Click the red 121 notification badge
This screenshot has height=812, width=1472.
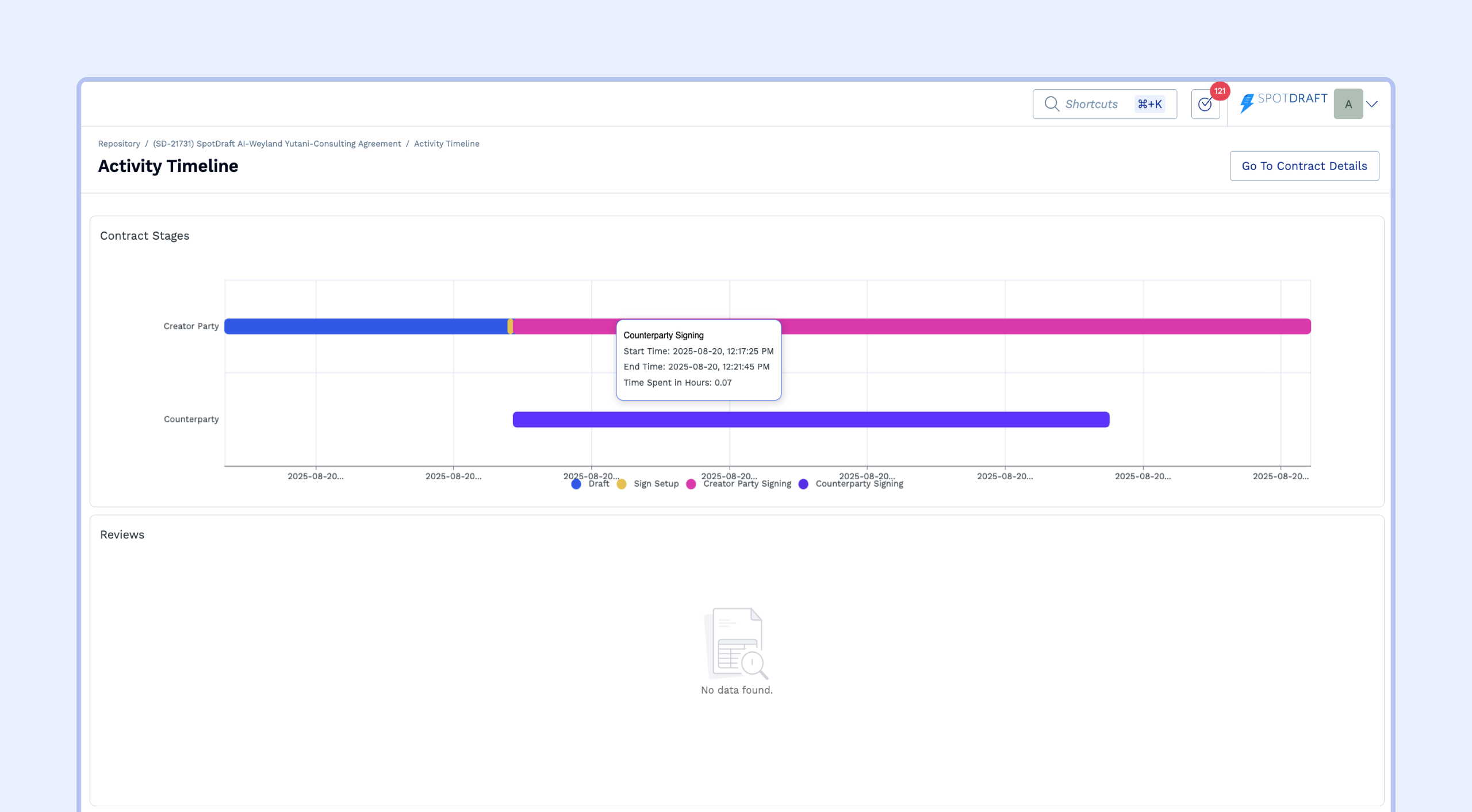click(1220, 91)
